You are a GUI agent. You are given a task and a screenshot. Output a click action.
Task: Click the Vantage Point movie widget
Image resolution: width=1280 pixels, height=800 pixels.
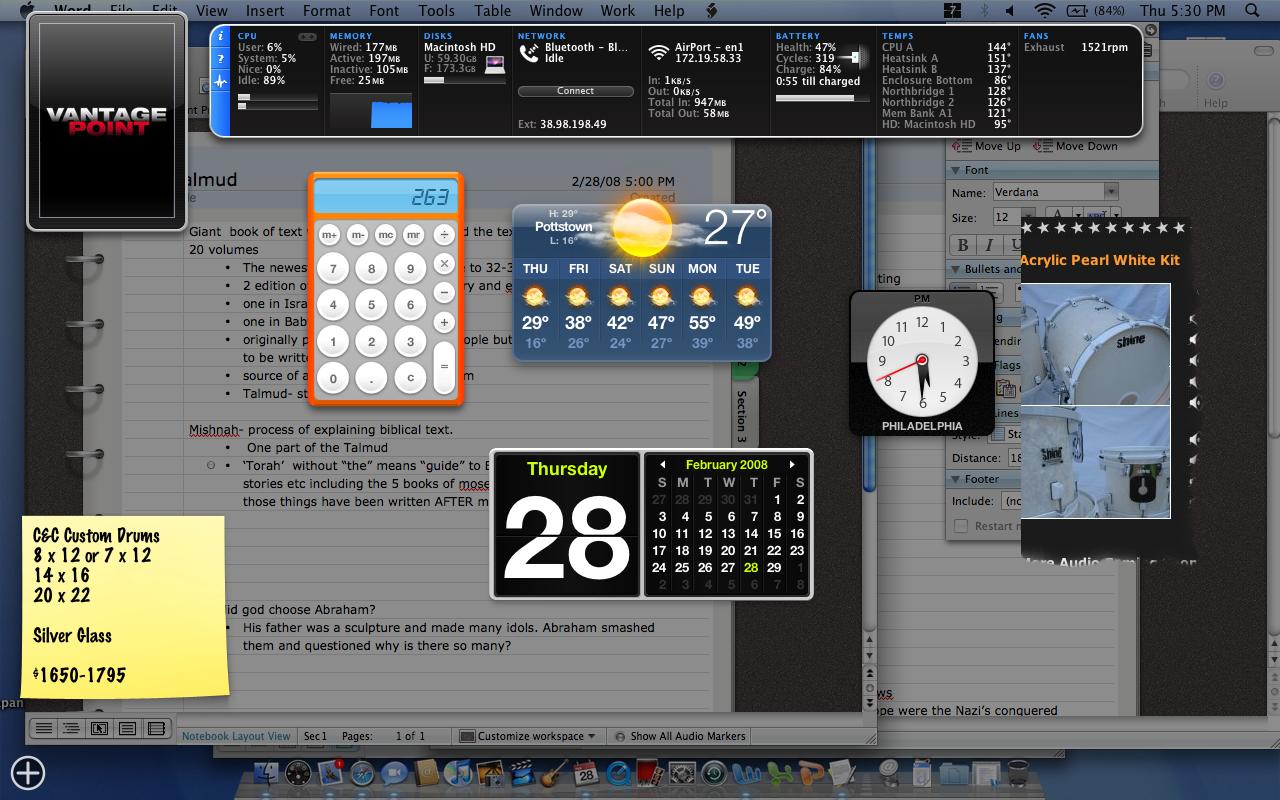coord(106,121)
